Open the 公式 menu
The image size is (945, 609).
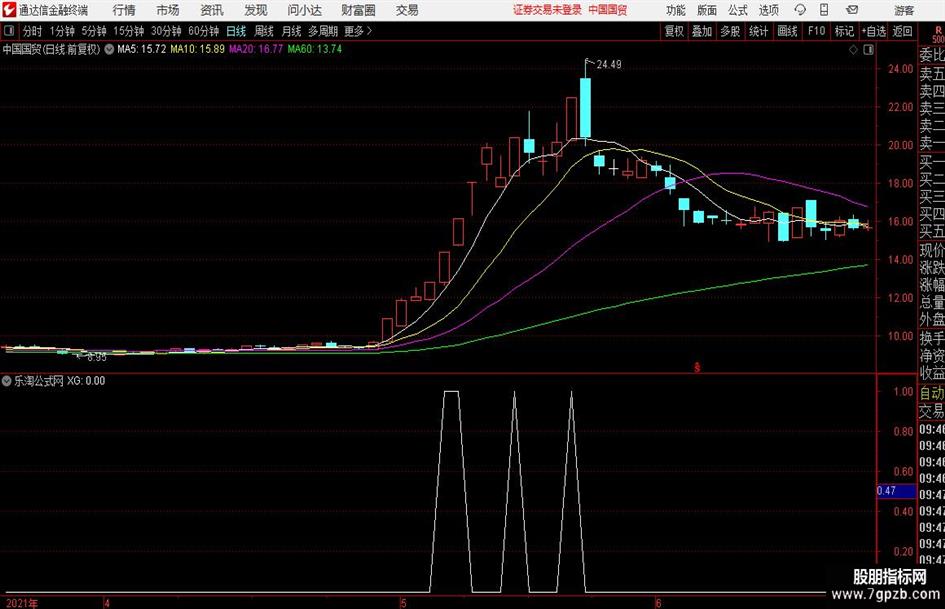coord(738,10)
